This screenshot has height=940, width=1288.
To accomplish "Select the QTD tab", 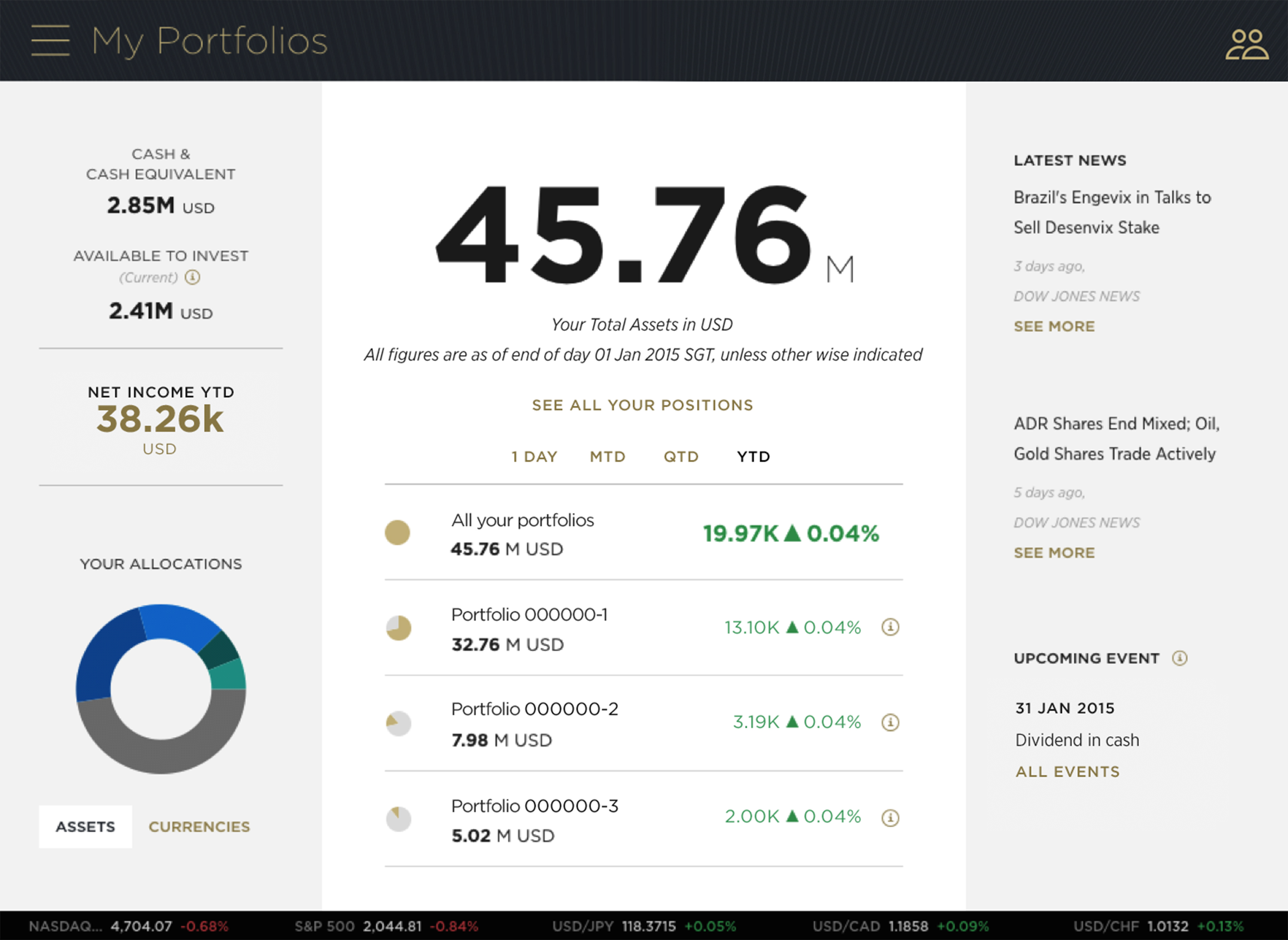I will (681, 457).
